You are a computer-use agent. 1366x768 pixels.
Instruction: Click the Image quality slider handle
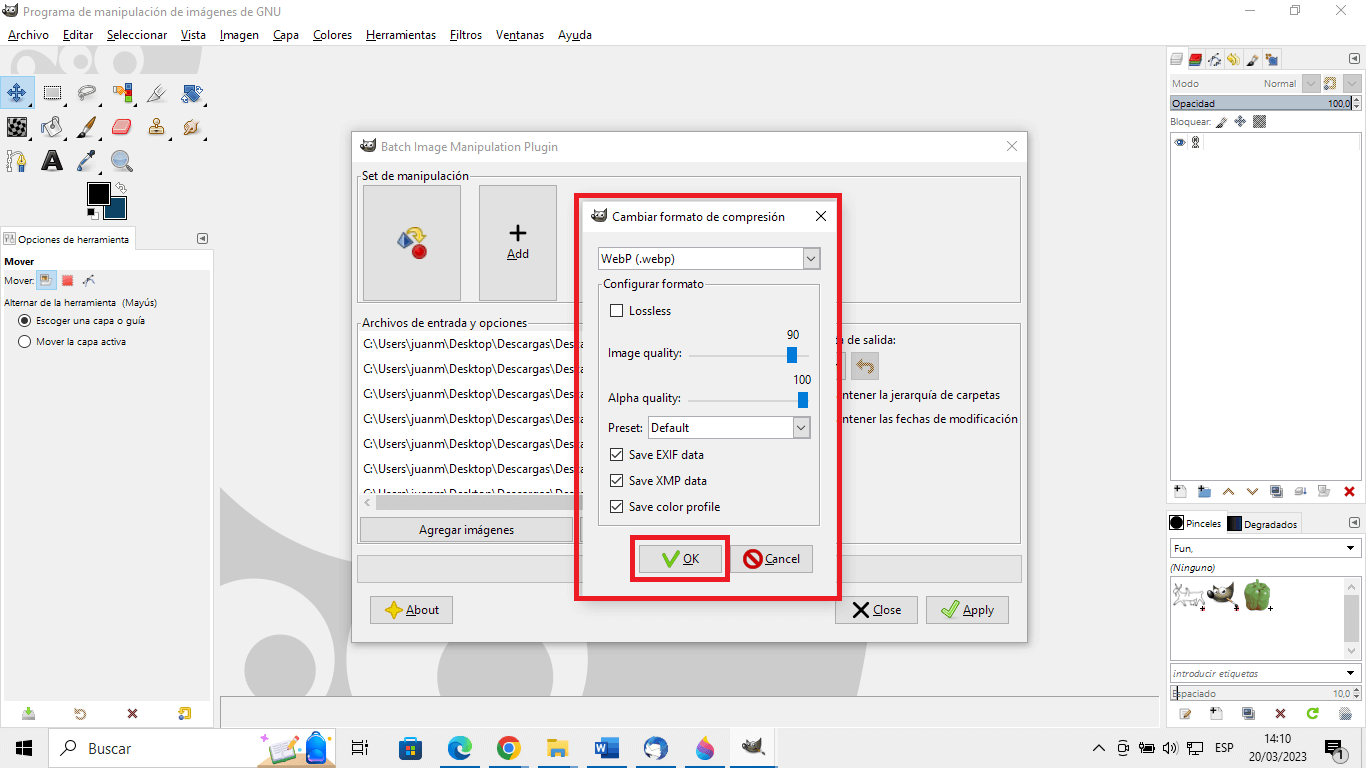tap(792, 355)
